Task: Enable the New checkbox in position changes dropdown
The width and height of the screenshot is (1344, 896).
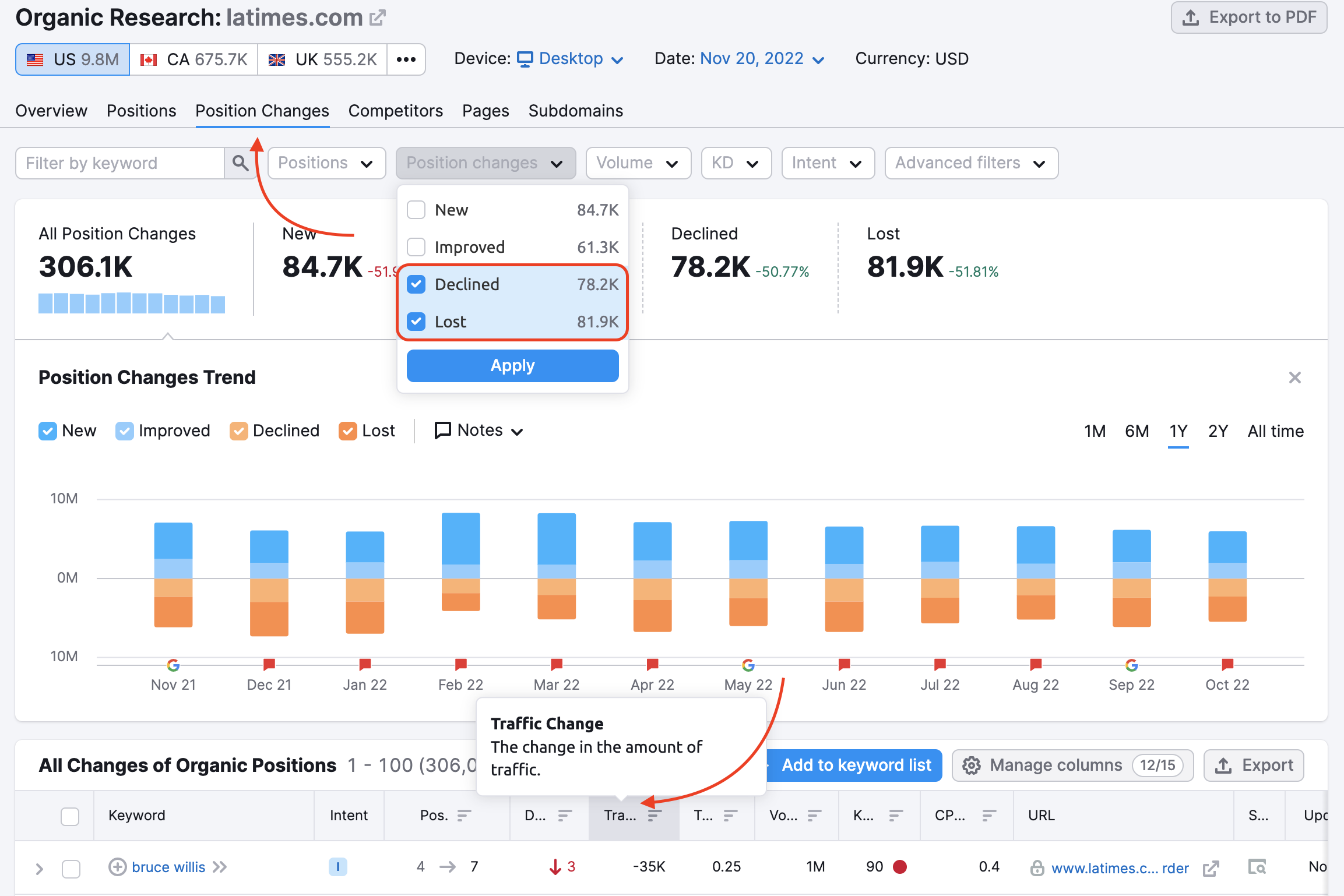Action: 415,209
